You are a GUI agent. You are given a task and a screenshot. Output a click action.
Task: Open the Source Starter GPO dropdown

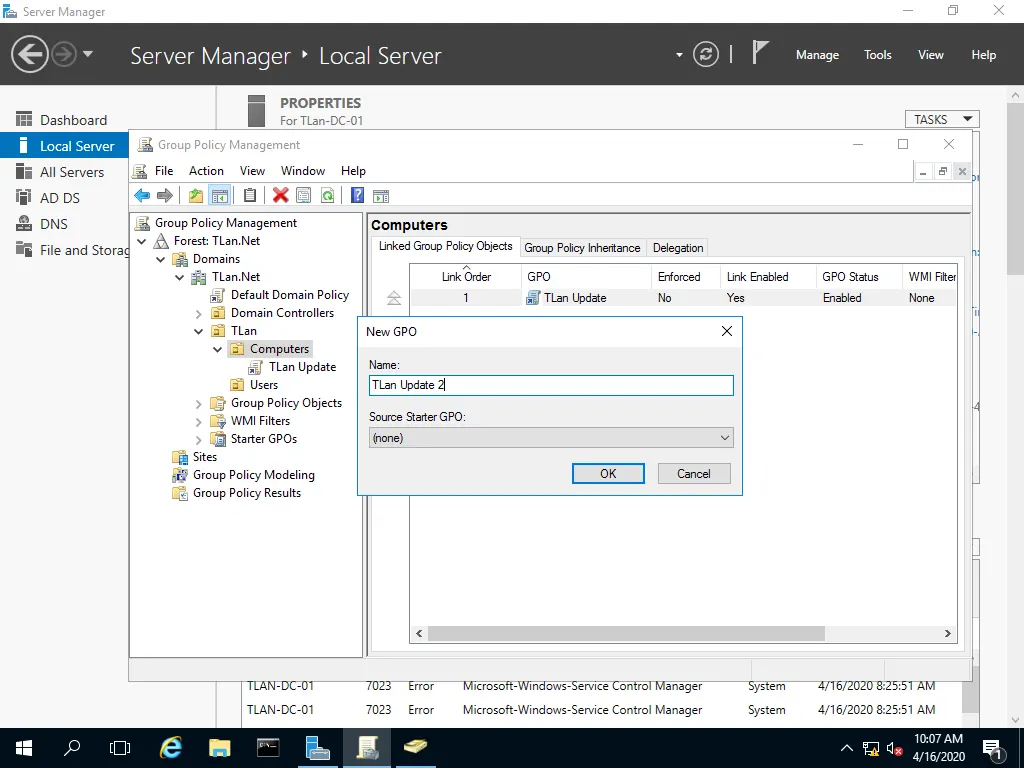tap(550, 438)
